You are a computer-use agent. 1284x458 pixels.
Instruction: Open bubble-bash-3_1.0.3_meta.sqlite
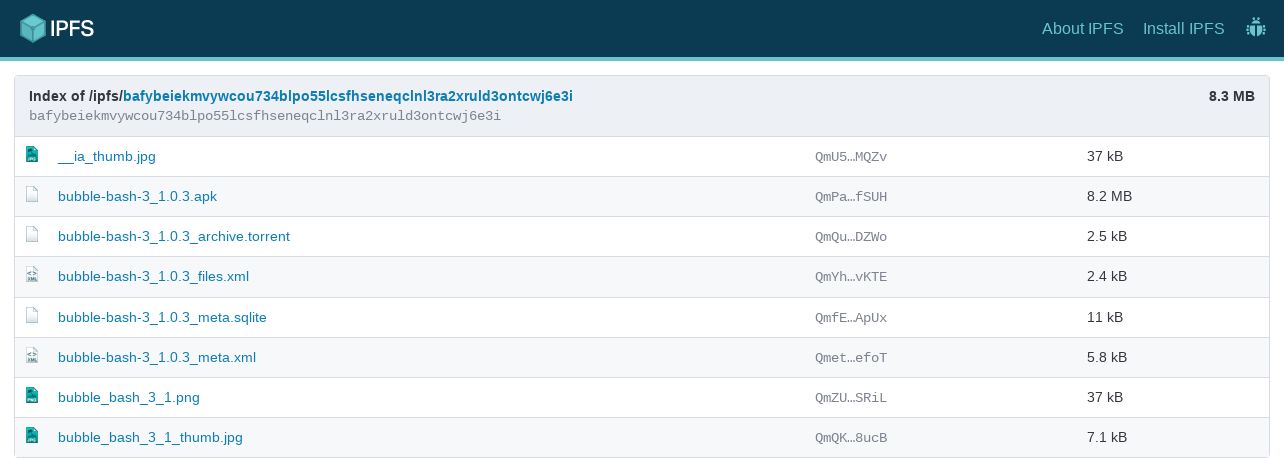(x=162, y=317)
